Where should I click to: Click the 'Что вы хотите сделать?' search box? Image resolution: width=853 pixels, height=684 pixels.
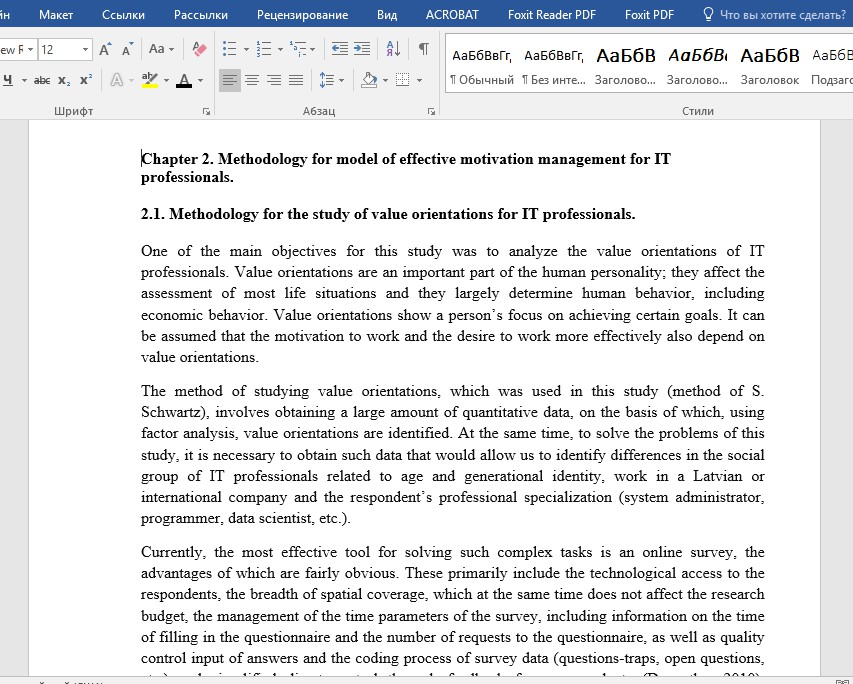(x=783, y=15)
